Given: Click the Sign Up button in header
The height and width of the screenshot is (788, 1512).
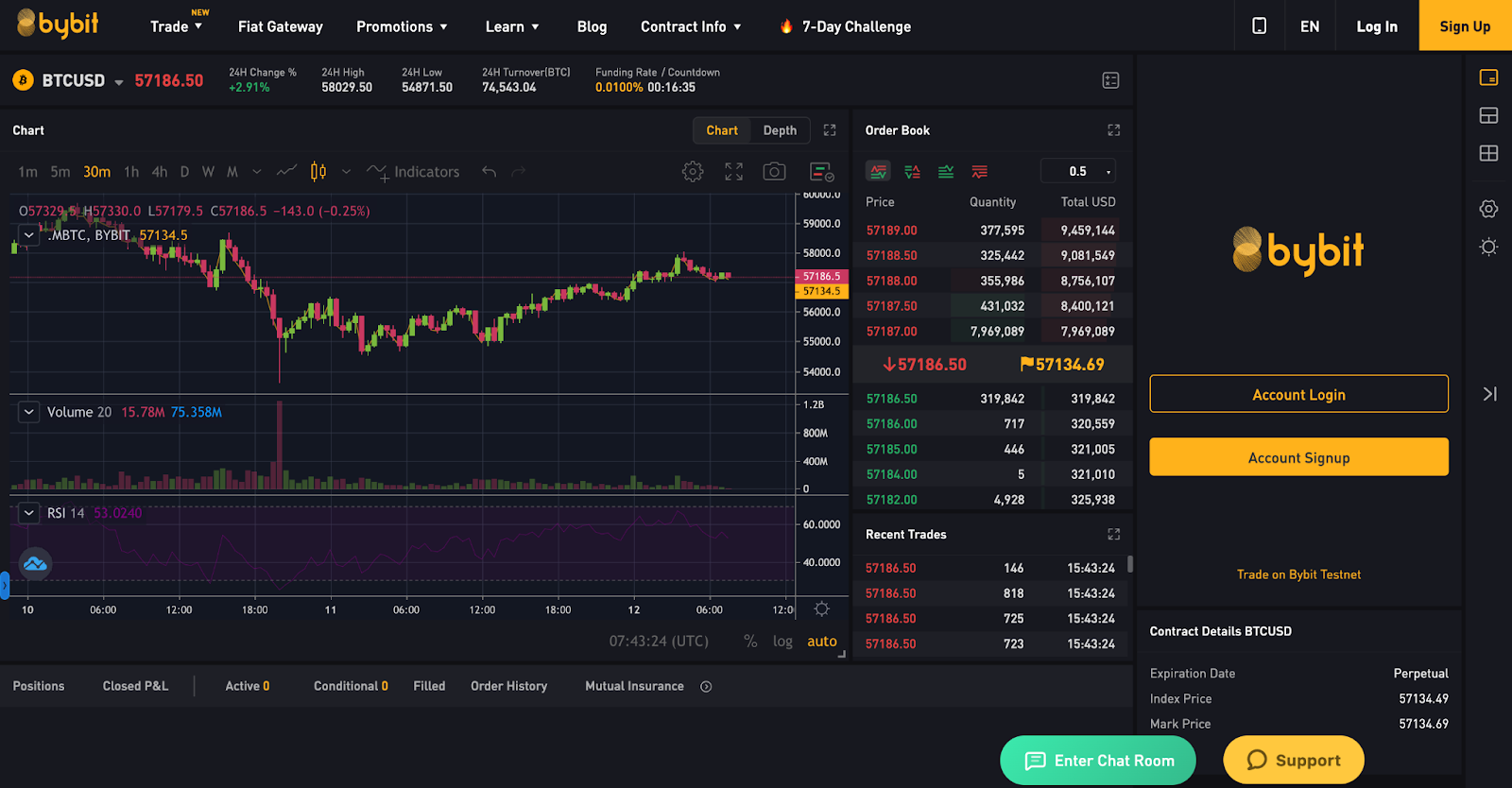Looking at the screenshot, I should pos(1465,26).
